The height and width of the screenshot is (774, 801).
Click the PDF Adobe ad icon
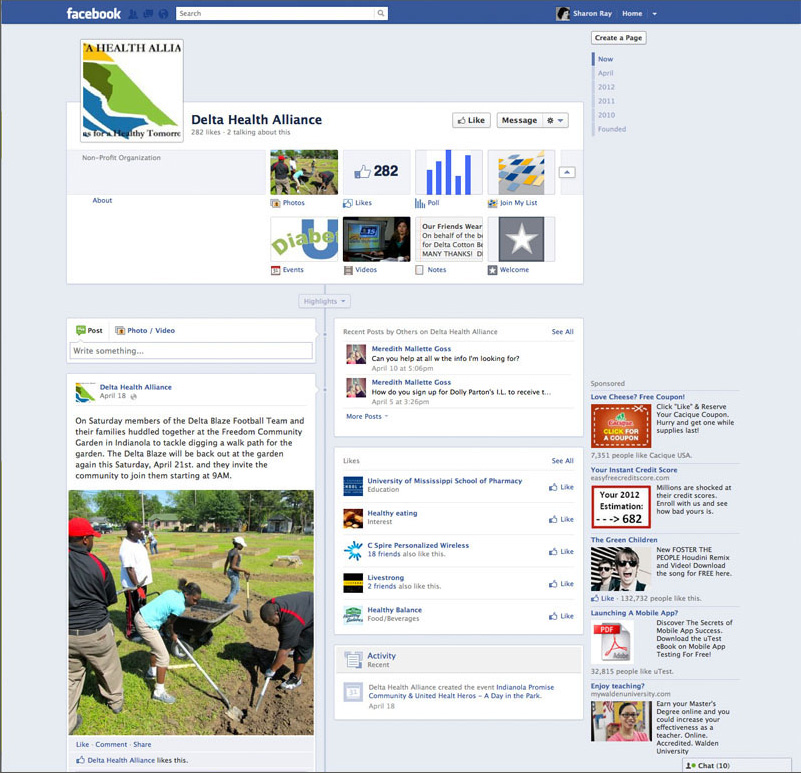point(612,642)
